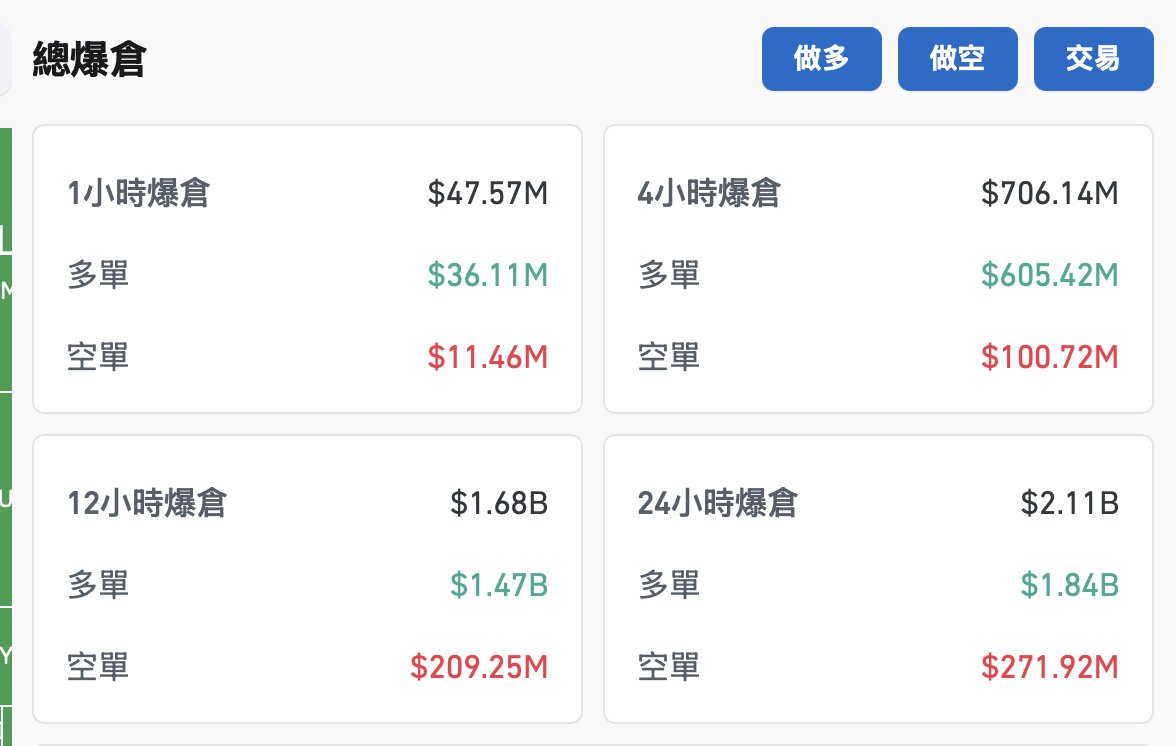Click the $706.14M total value
1176x746 pixels.
coord(1049,193)
